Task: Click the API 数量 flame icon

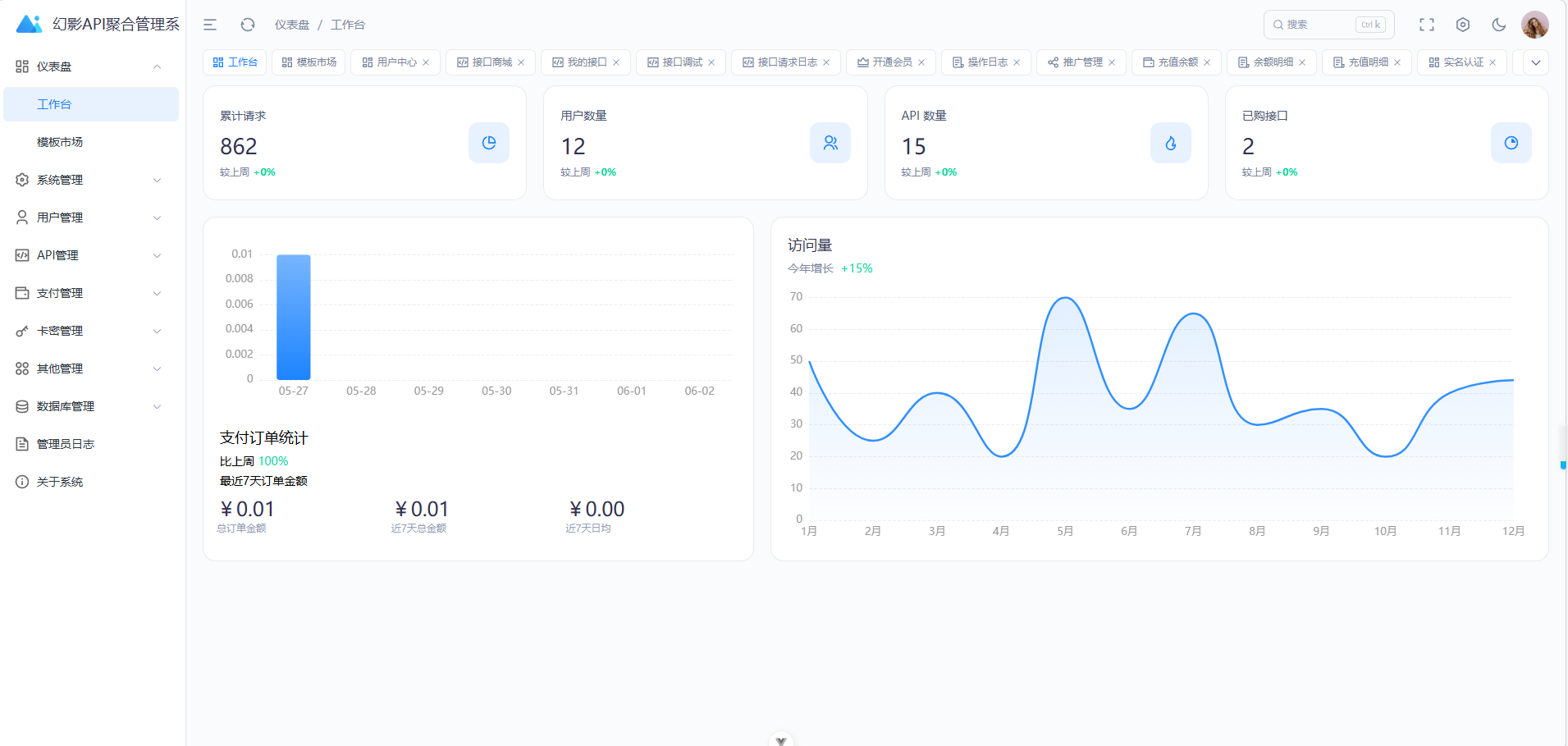Action: [1171, 143]
